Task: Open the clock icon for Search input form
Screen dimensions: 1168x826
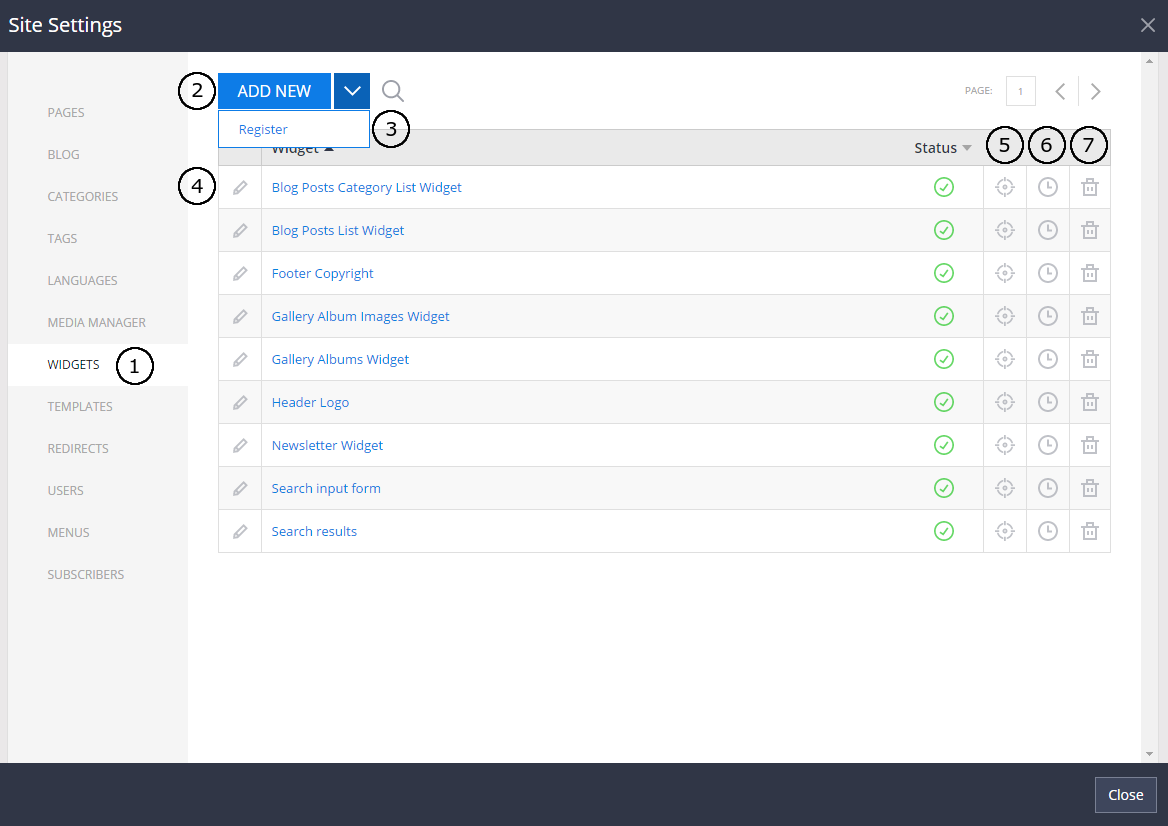Action: pyautogui.click(x=1047, y=488)
